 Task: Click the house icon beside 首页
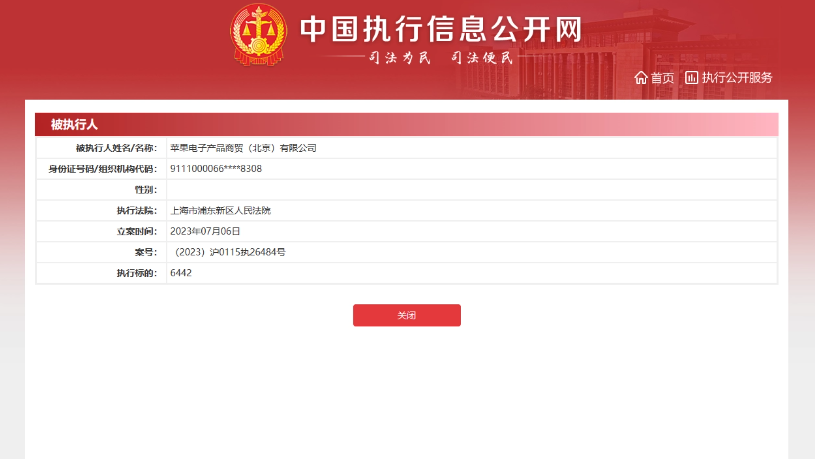pos(641,78)
